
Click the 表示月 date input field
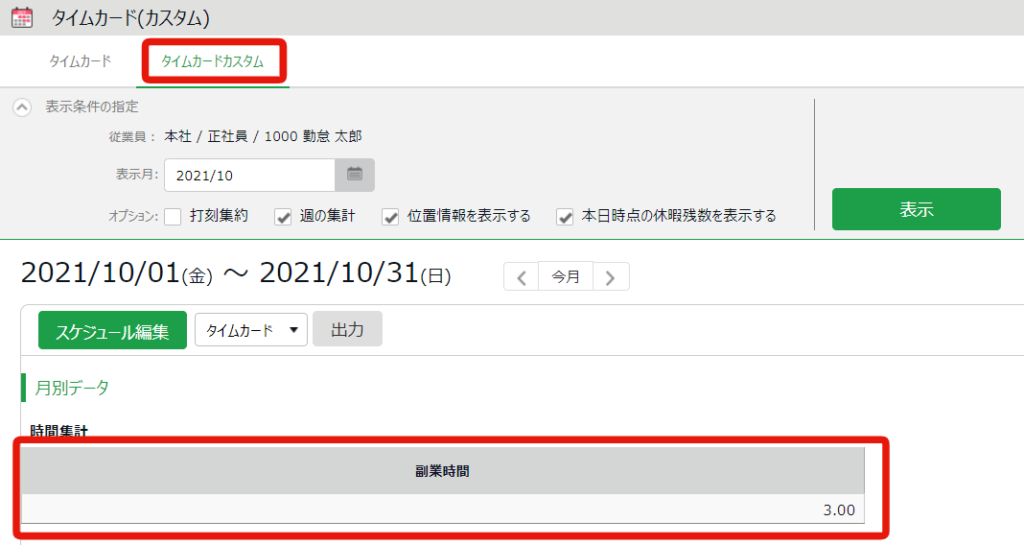(249, 175)
